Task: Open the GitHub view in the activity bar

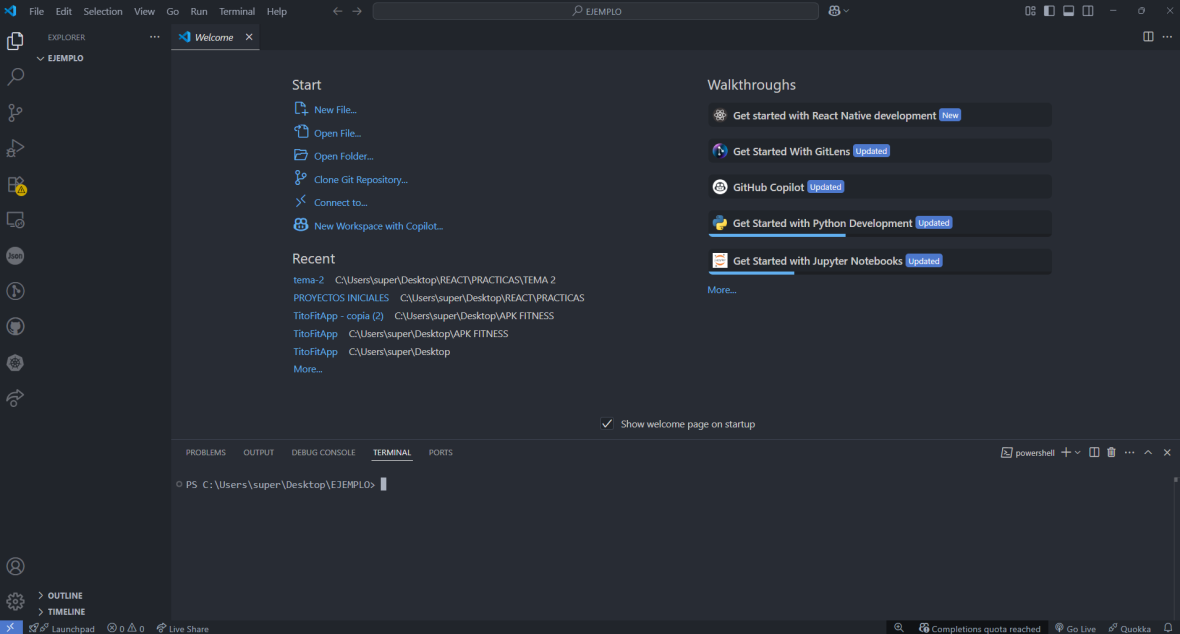Action: pos(15,327)
